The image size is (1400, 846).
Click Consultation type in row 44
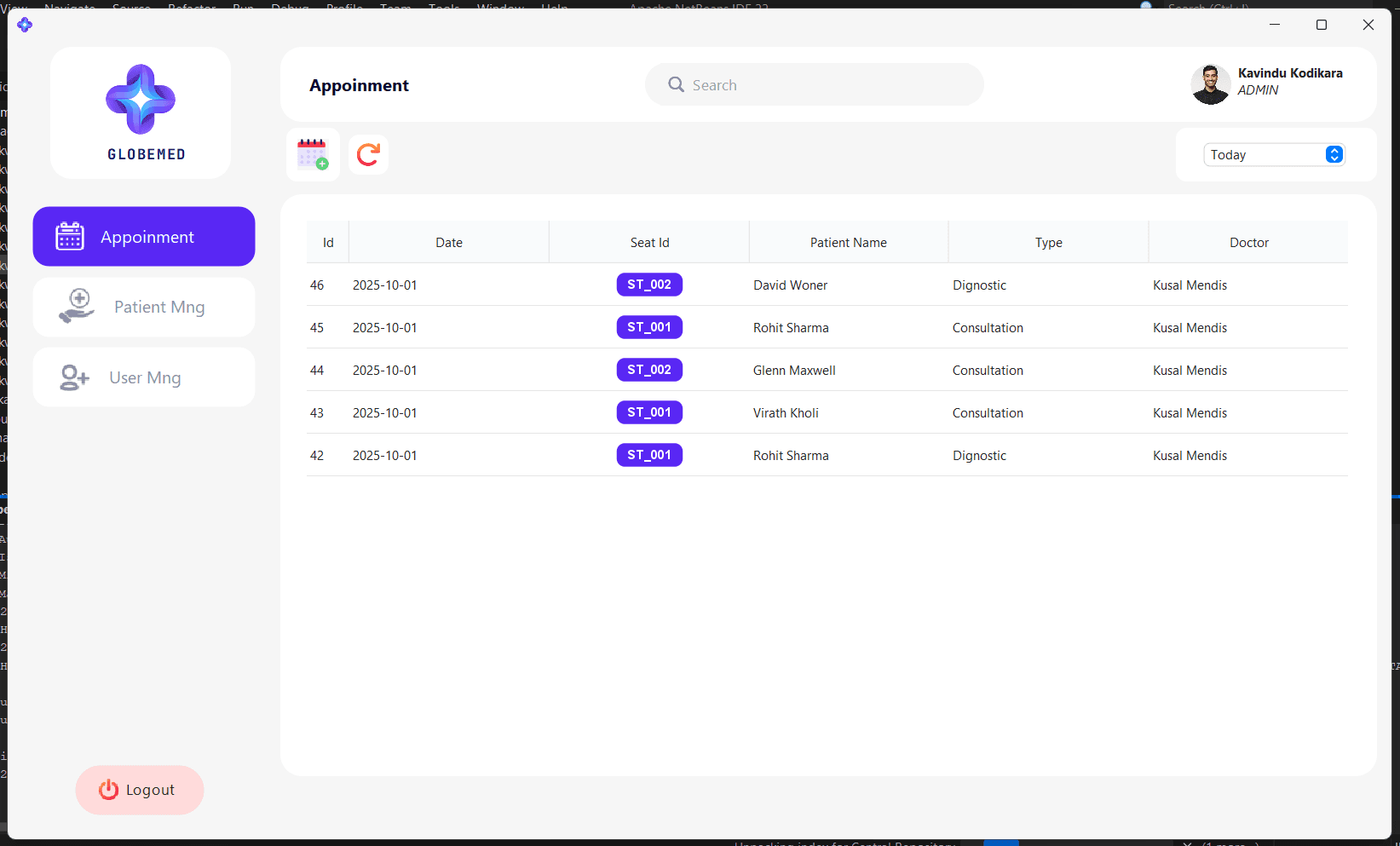tap(988, 371)
